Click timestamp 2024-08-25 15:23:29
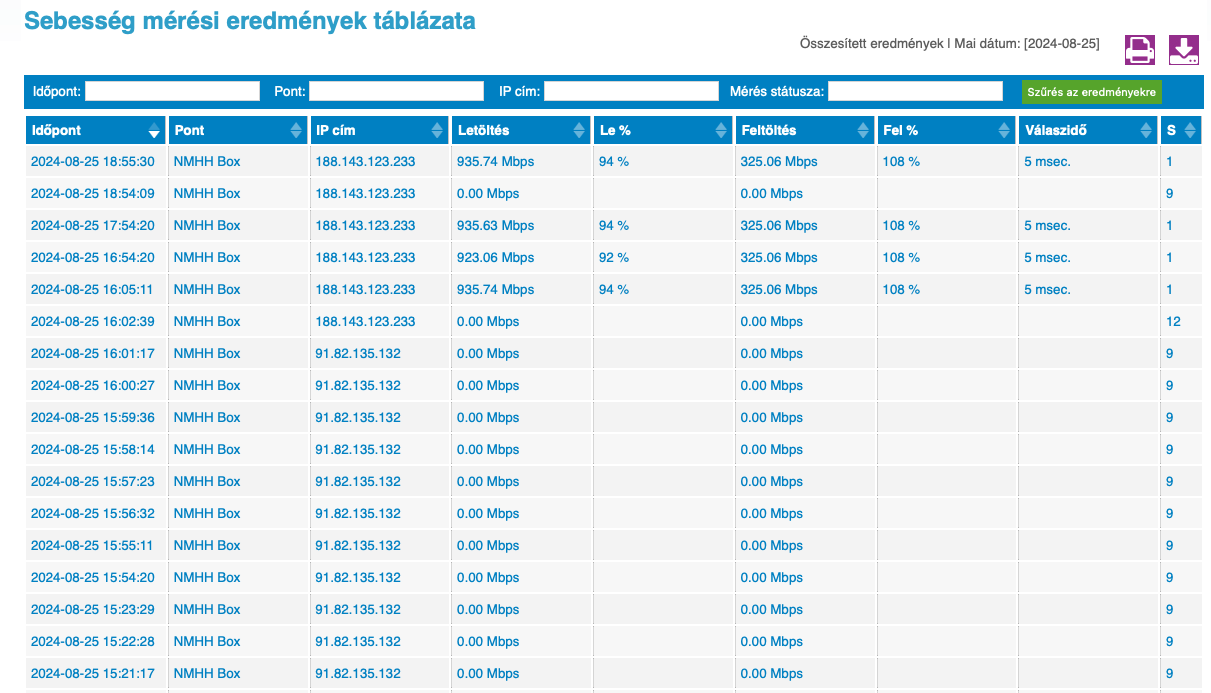 pos(93,610)
